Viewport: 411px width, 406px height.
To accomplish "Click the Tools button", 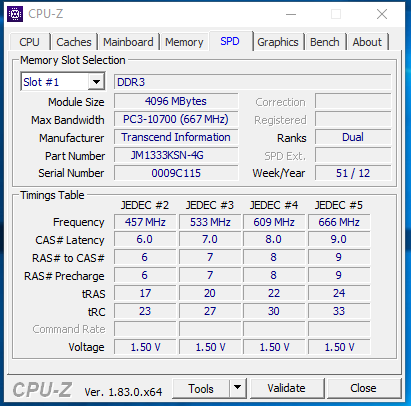I will [x=201, y=388].
